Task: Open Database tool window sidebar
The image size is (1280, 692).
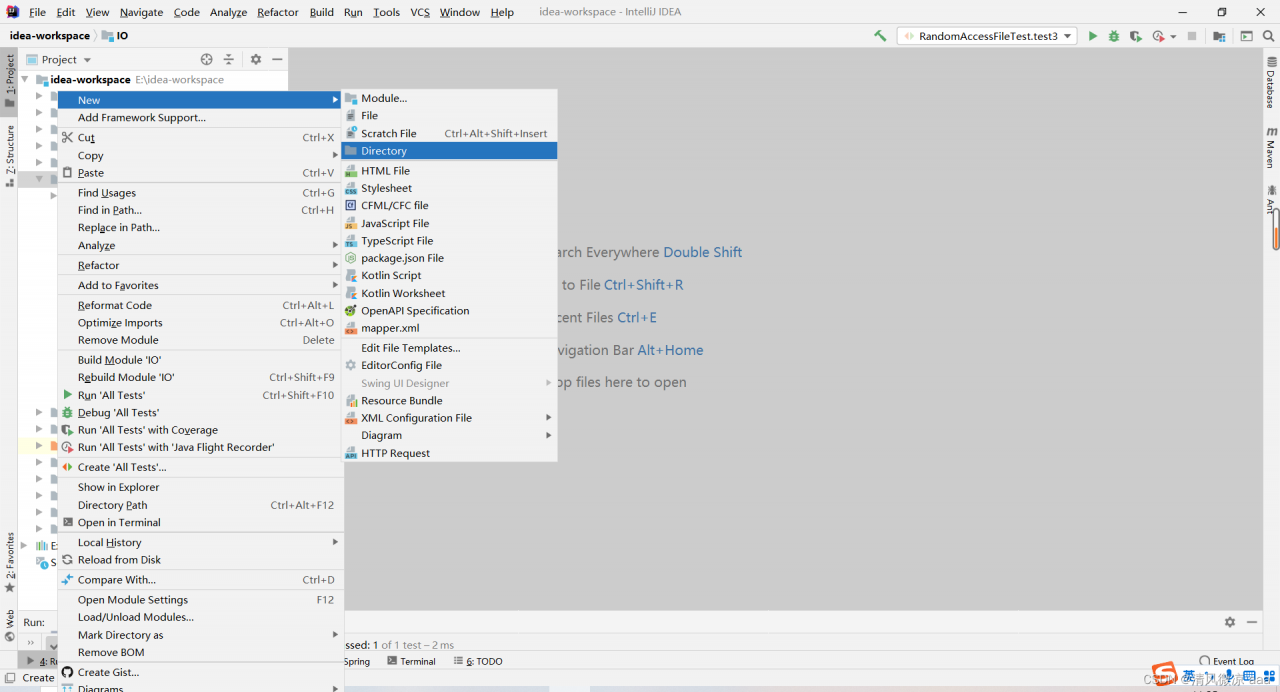Action: click(x=1271, y=83)
